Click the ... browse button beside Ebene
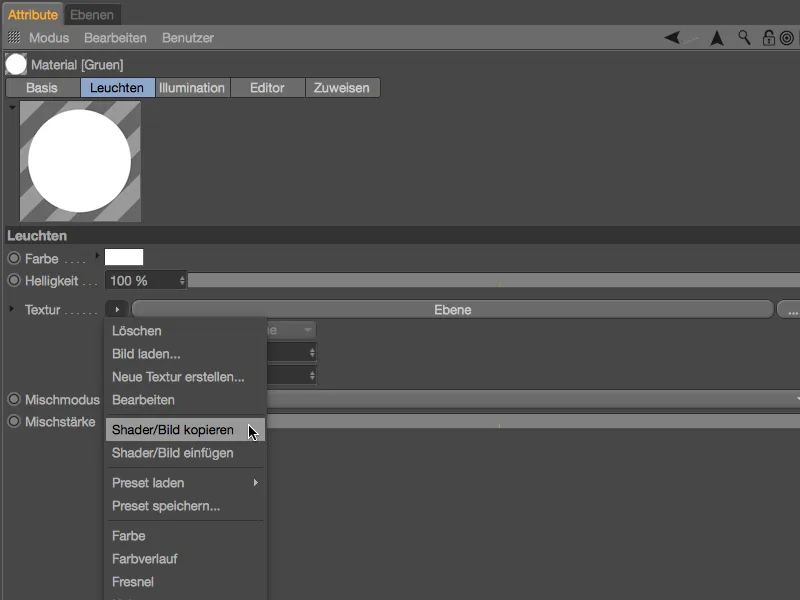The width and height of the screenshot is (800, 600). point(789,309)
